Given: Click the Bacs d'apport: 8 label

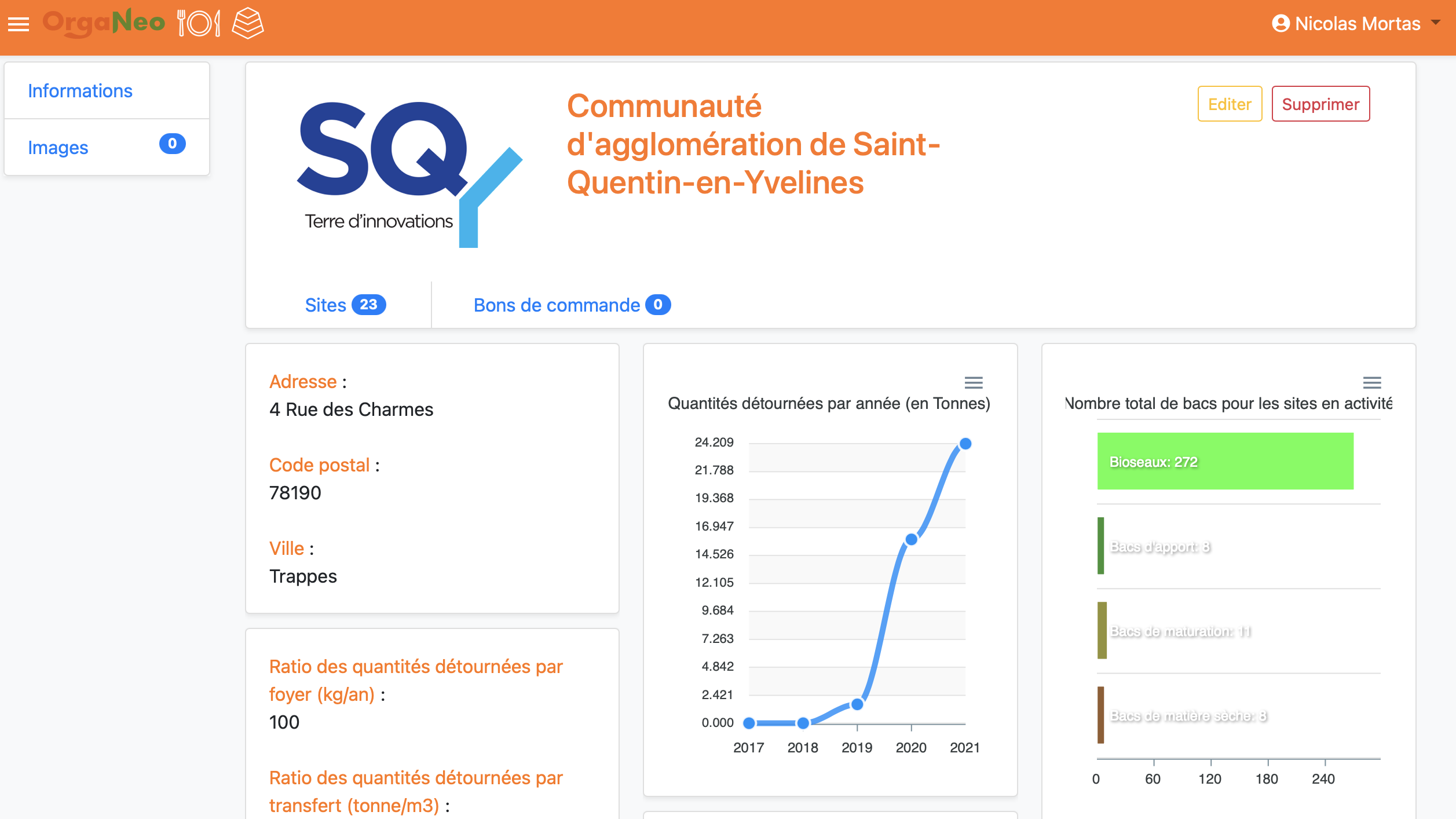Looking at the screenshot, I should click(1159, 547).
